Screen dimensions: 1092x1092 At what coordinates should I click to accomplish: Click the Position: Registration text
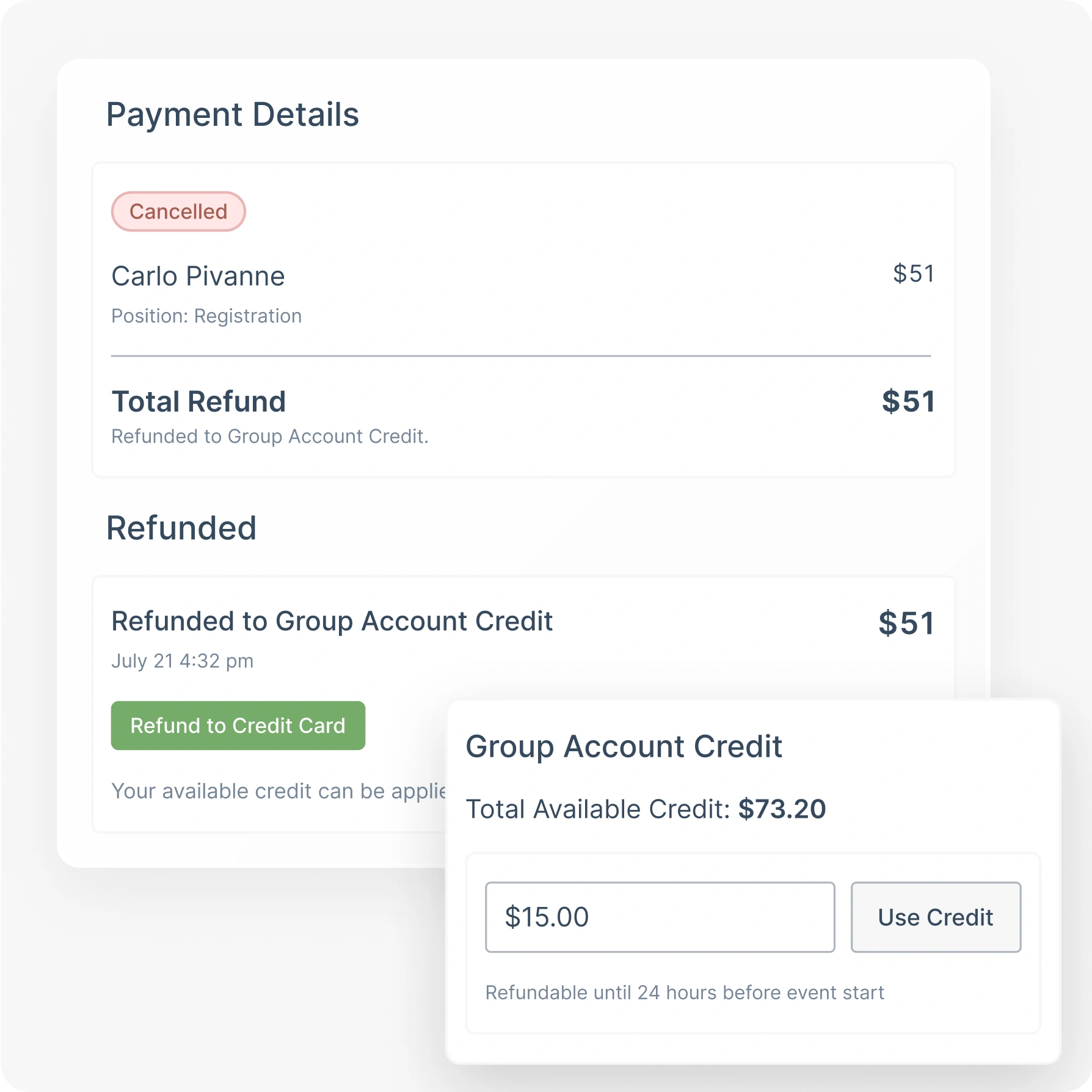[206, 316]
